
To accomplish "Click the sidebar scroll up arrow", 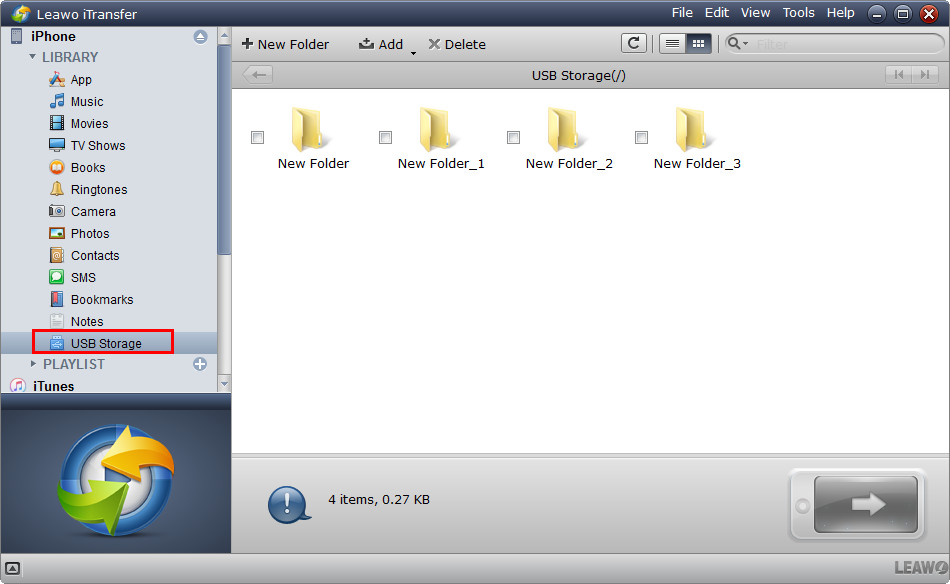I will [x=224, y=36].
